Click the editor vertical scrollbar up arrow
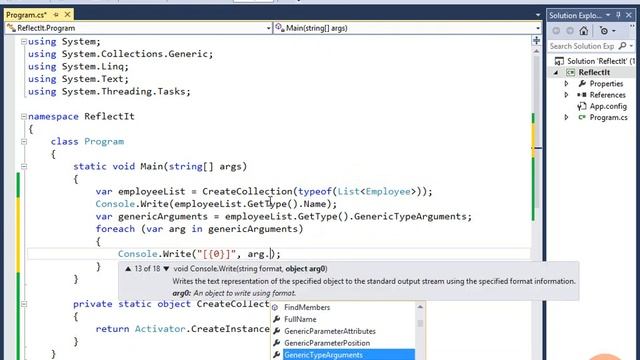Viewport: 640px width, 360px height. coord(536,52)
